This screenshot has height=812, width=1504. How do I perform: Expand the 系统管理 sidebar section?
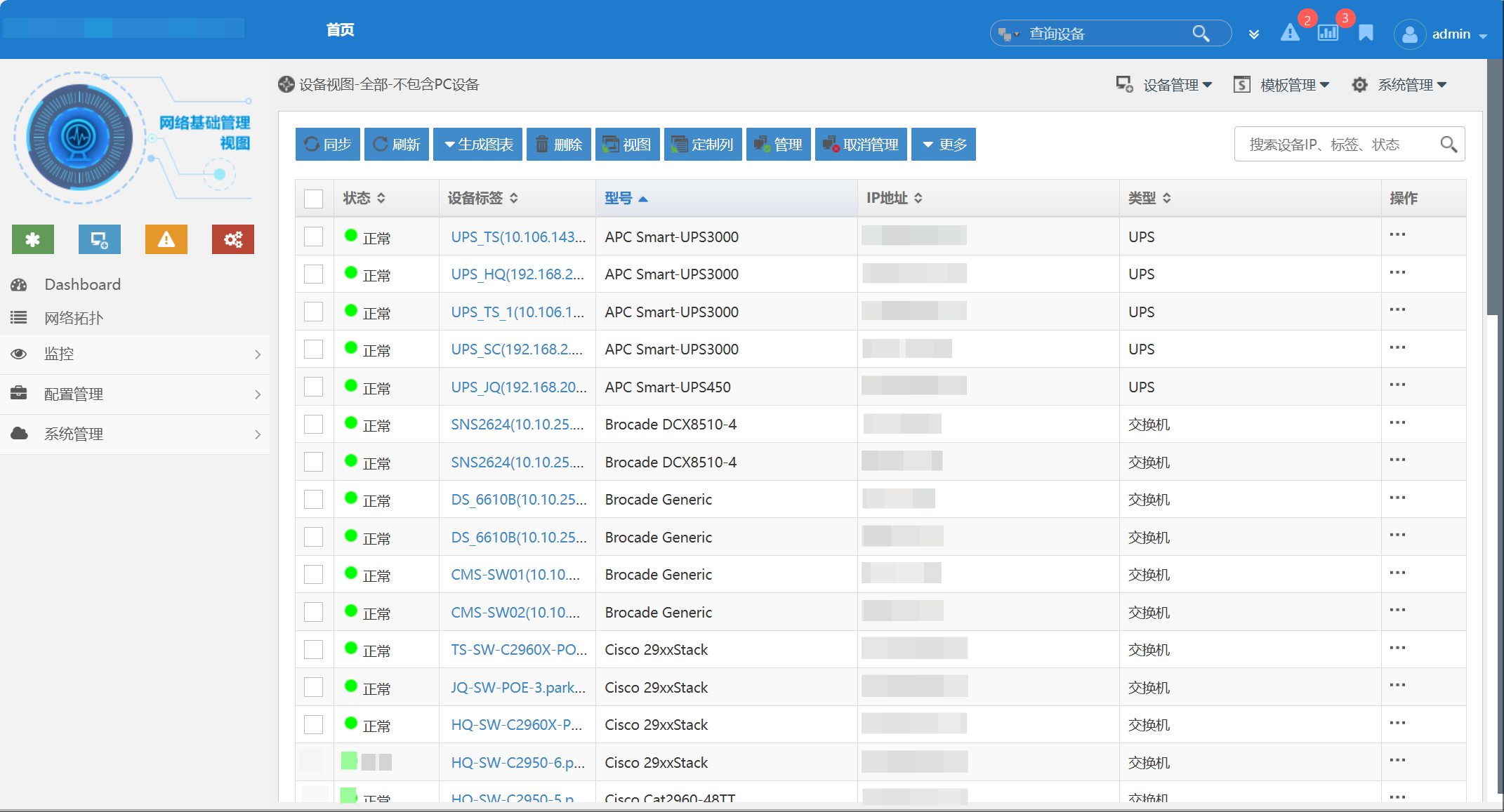(135, 434)
